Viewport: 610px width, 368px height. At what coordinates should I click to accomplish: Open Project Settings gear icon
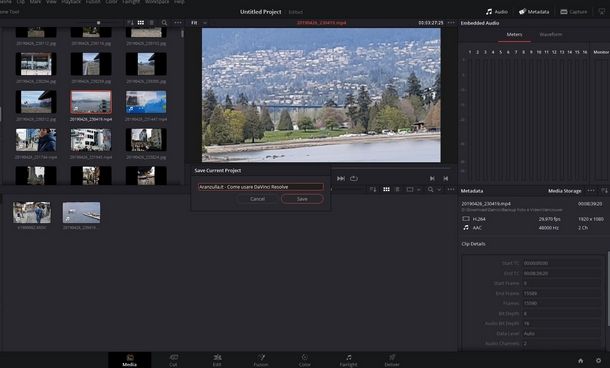[x=598, y=361]
